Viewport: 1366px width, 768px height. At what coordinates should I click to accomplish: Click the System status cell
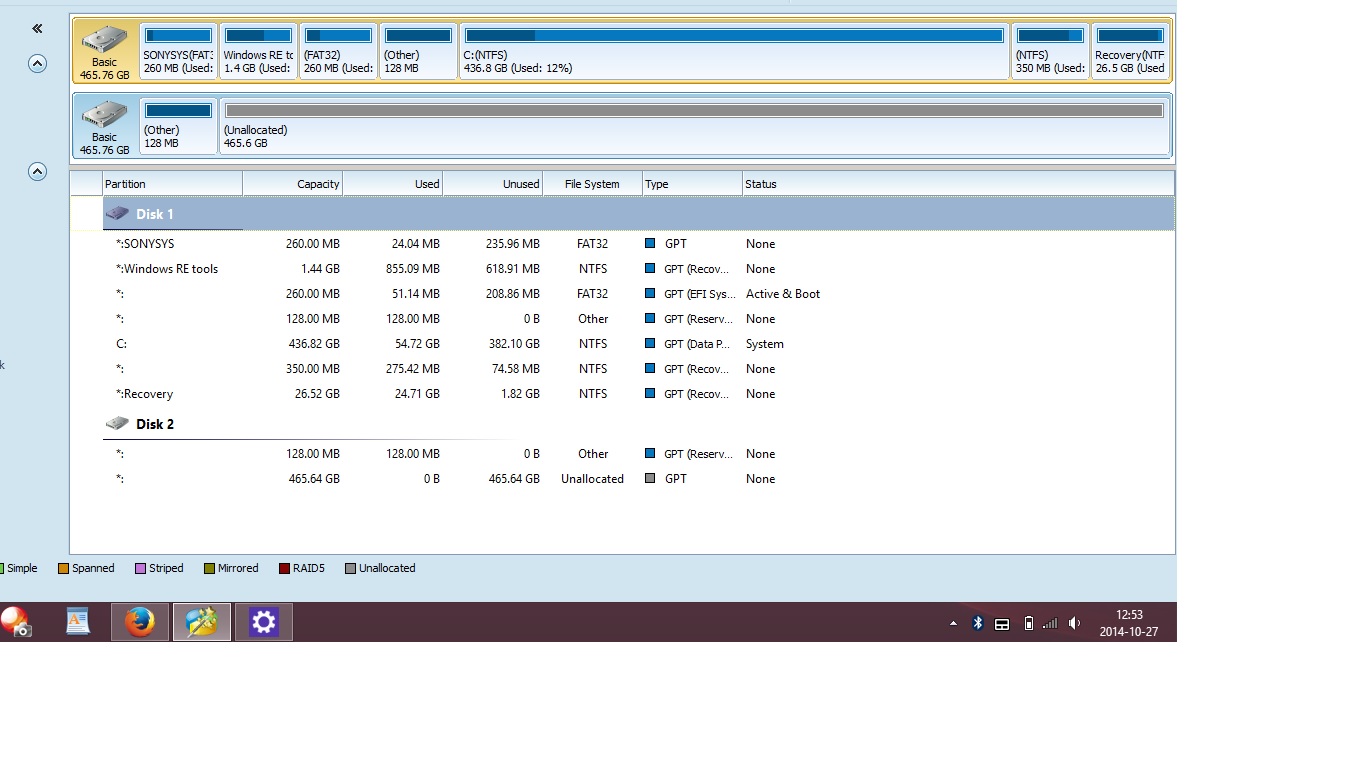(x=765, y=344)
